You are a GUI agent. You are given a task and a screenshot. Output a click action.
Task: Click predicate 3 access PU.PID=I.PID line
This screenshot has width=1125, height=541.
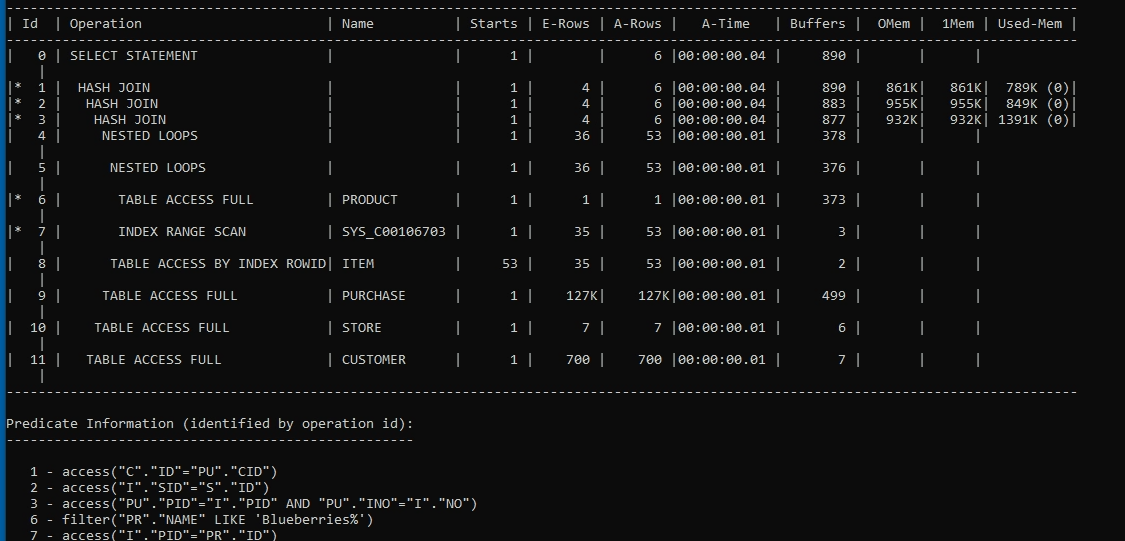pos(254,504)
